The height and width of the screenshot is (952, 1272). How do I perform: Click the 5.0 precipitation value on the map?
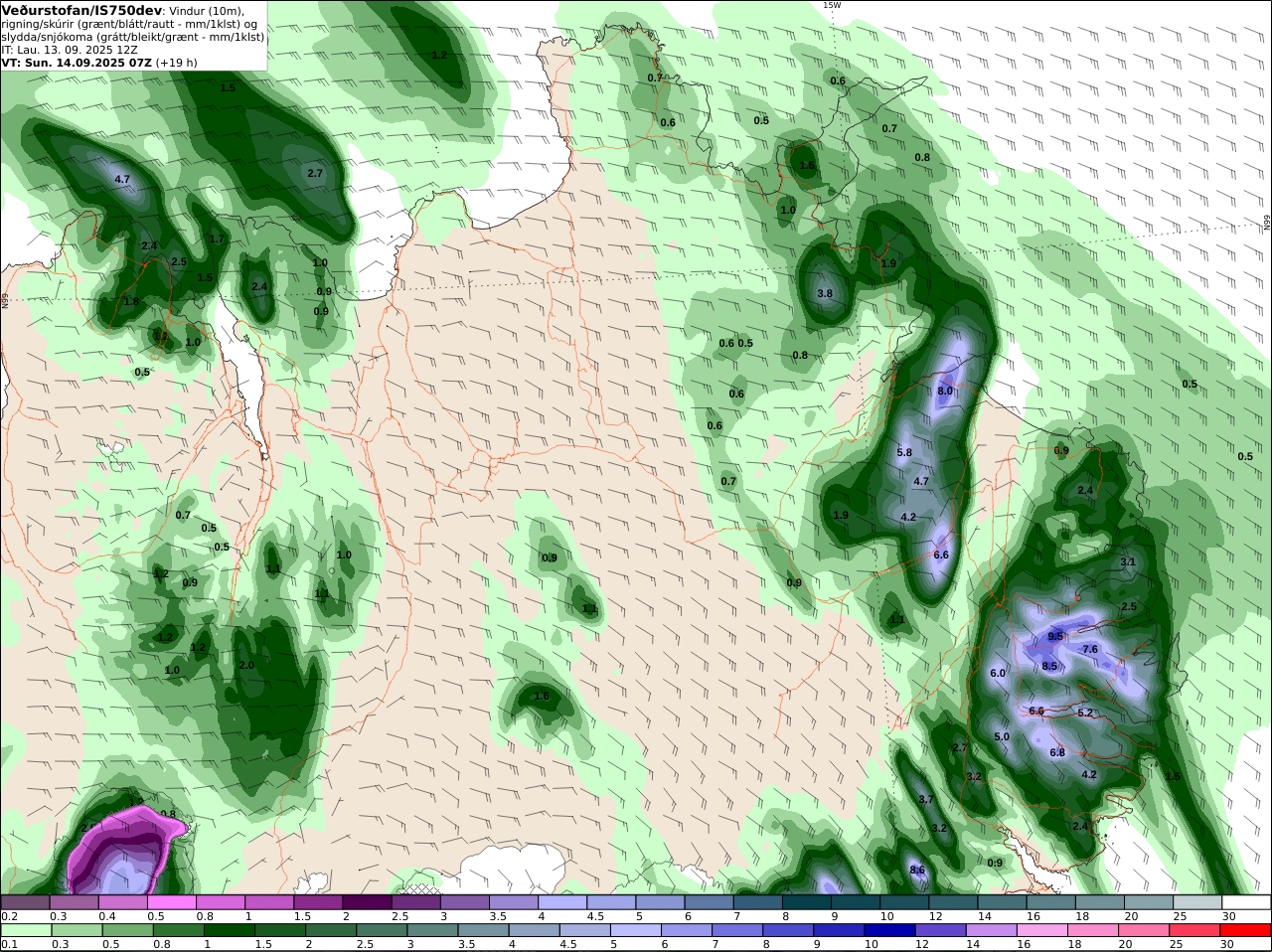click(x=1002, y=736)
